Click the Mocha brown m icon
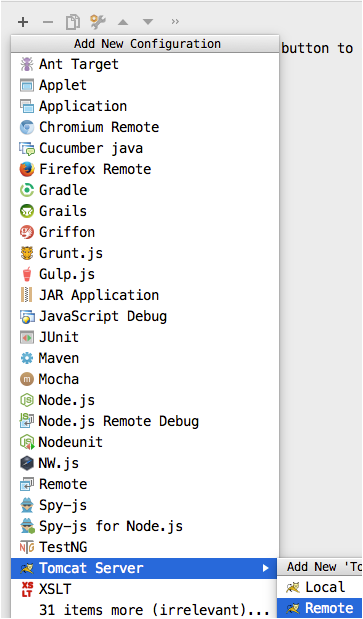363x619 pixels. pyautogui.click(x=27, y=379)
